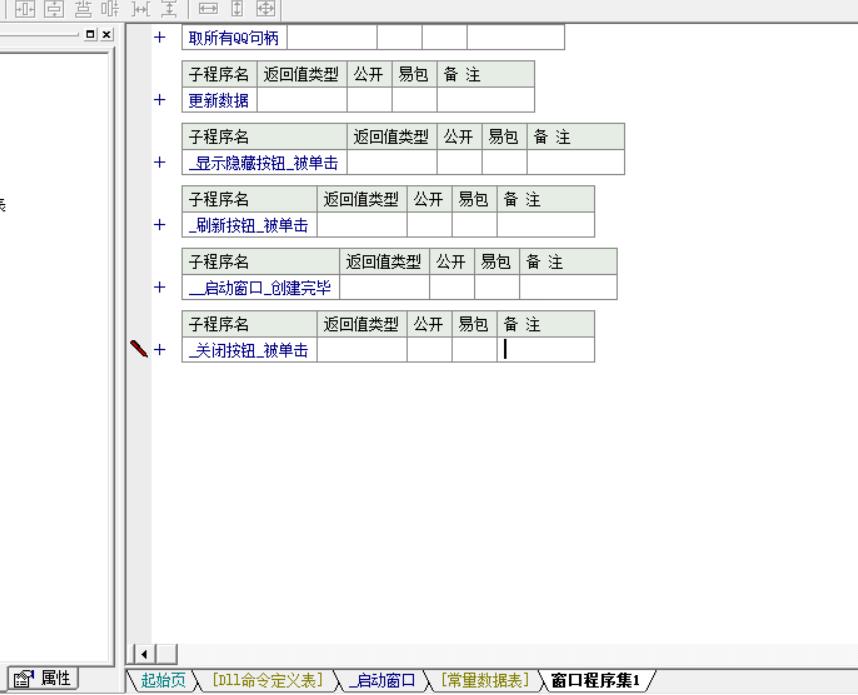
Task: Maximize the left docked panel
Action: 91,34
